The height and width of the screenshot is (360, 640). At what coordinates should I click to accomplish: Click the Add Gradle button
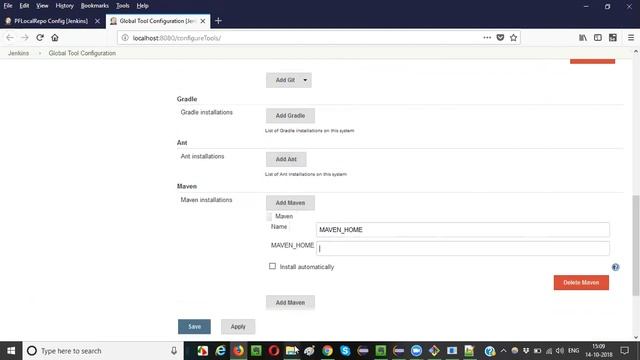pyautogui.click(x=290, y=116)
